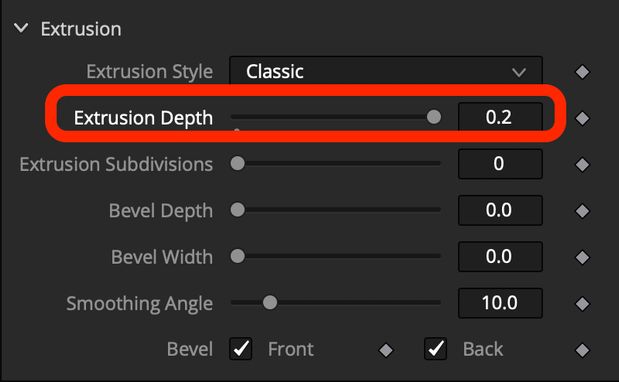Click keyframe diamond for Extrusion Subdivisions
The height and width of the screenshot is (382, 619).
click(x=582, y=165)
